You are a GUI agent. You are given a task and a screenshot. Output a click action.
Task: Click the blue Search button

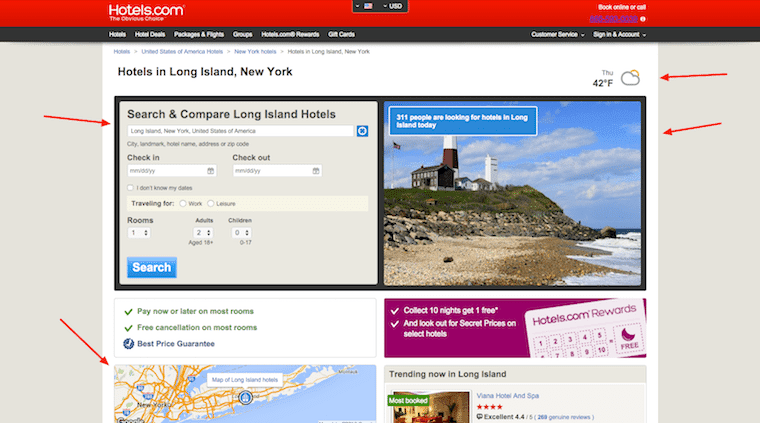[x=152, y=267]
